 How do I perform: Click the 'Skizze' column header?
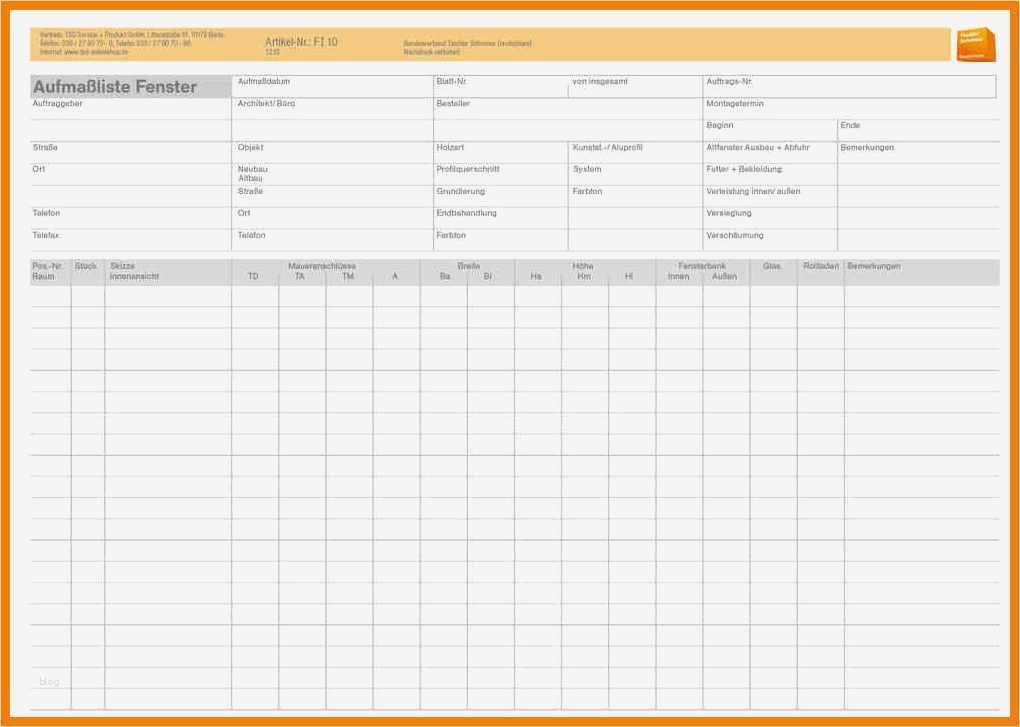tap(122, 266)
